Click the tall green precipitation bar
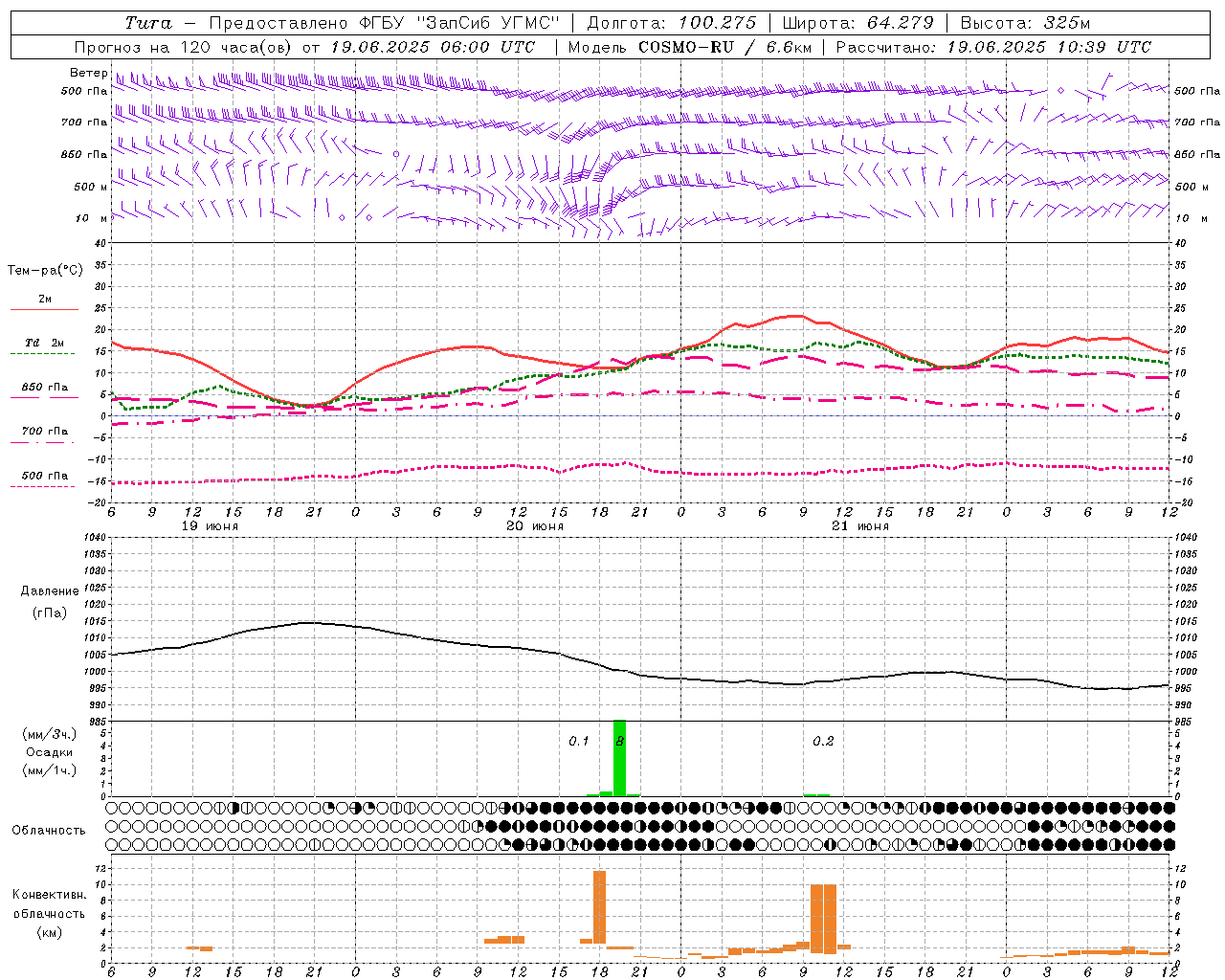 [619, 758]
